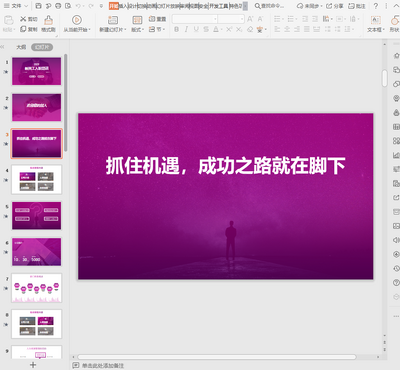The height and width of the screenshot is (370, 400).
Task: Select the Insert (插入) ribbon tab
Action: (123, 6)
